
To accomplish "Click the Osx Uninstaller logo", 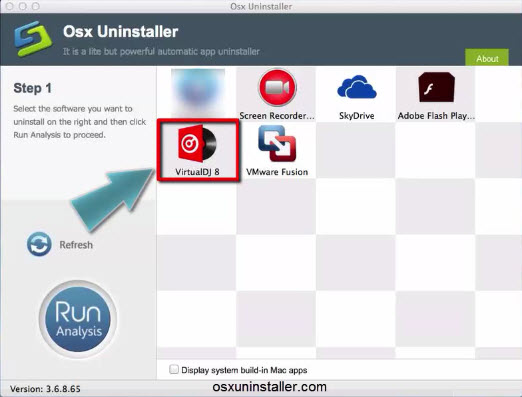I will click(33, 39).
